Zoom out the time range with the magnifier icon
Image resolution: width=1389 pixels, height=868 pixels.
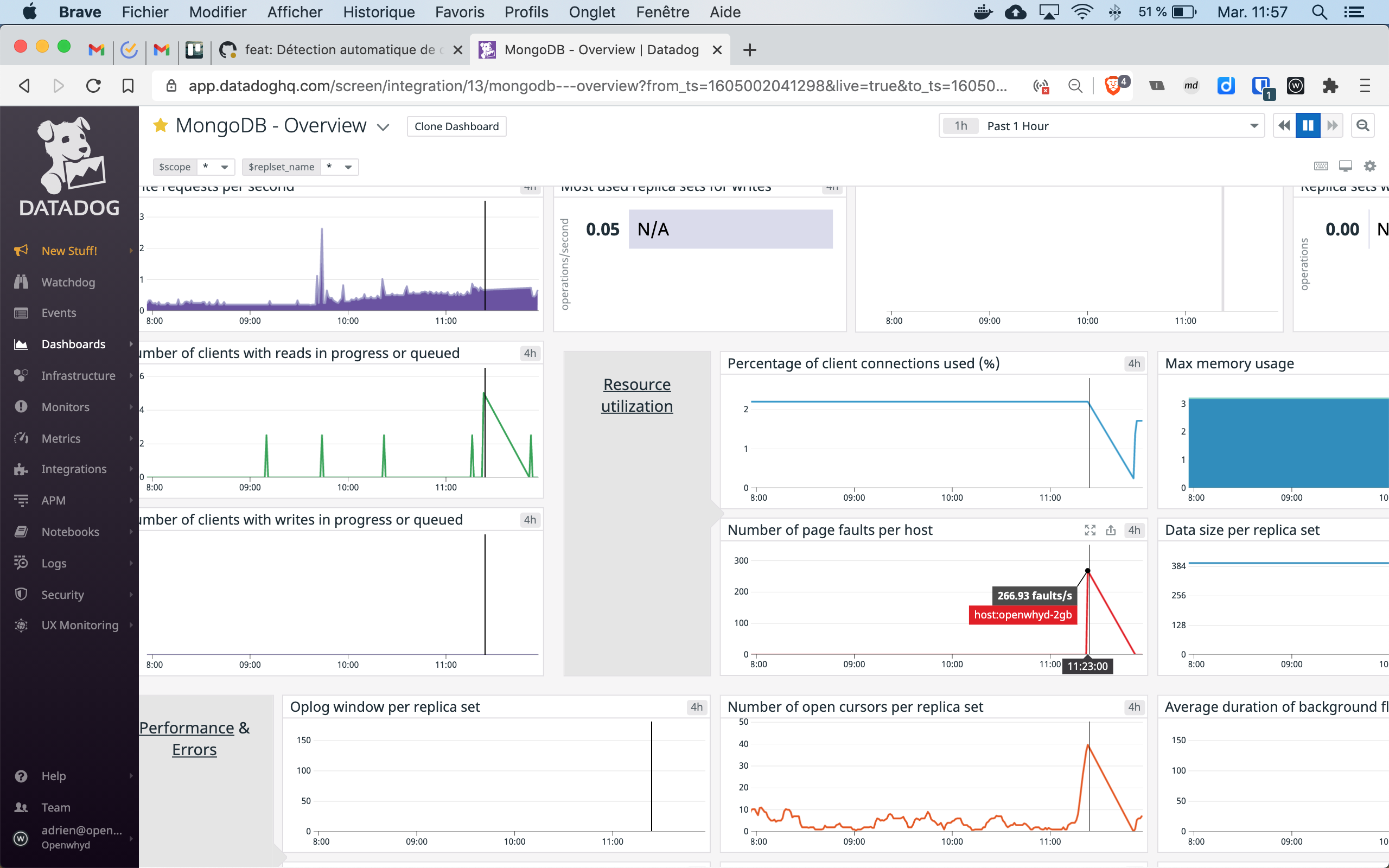coord(1363,125)
